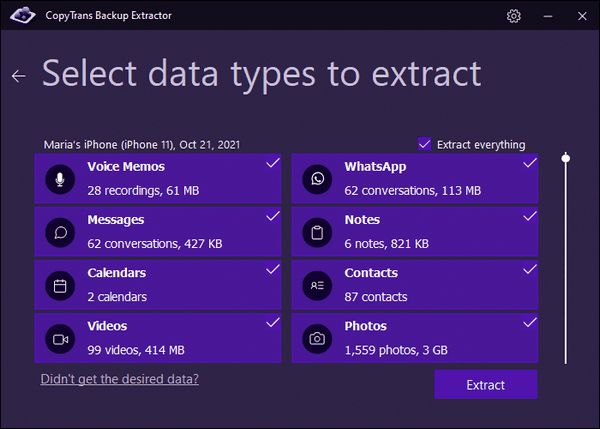The width and height of the screenshot is (600, 429).
Task: Toggle the Messages checkmark
Action: tap(273, 217)
